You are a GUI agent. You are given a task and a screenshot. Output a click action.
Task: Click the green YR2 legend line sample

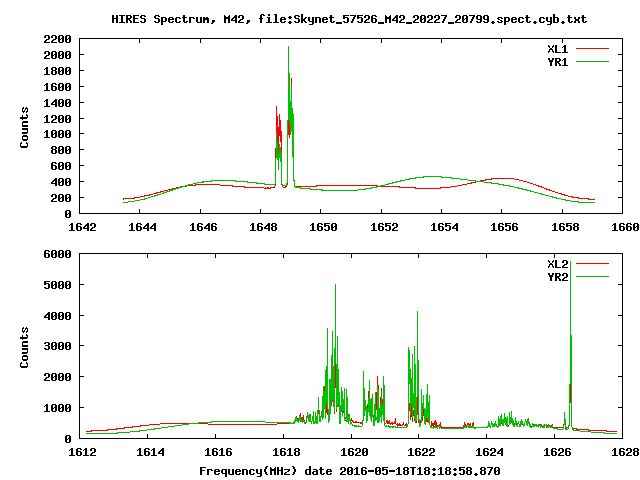592,276
